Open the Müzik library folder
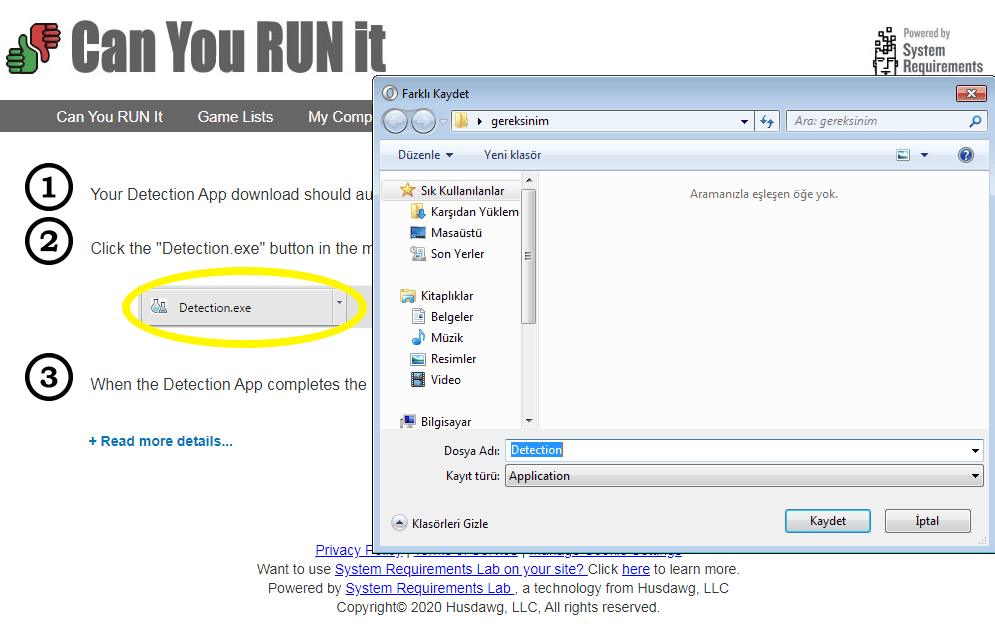The width and height of the screenshot is (995, 626). (x=446, y=338)
